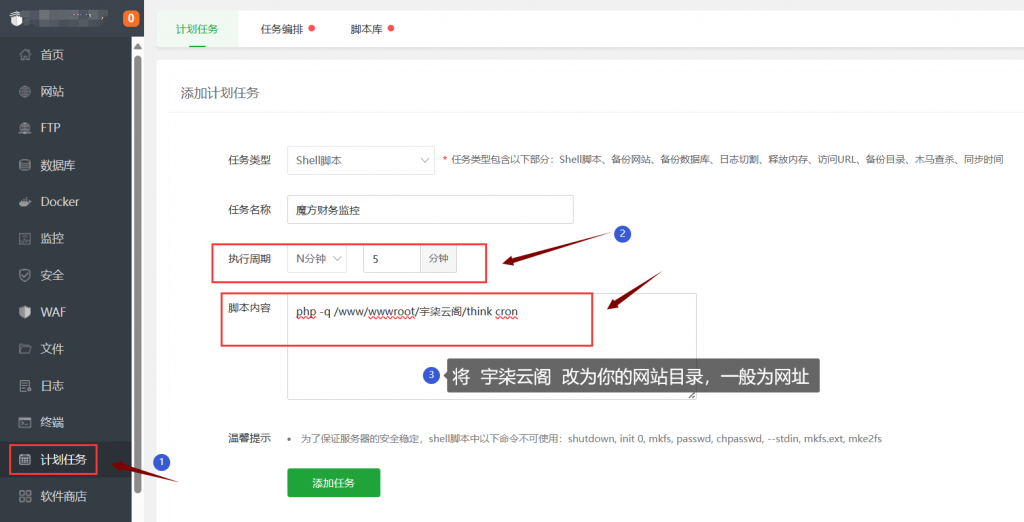Image resolution: width=1024 pixels, height=522 pixels.
Task: Click the monitor icon beside 监控
Action: click(25, 238)
